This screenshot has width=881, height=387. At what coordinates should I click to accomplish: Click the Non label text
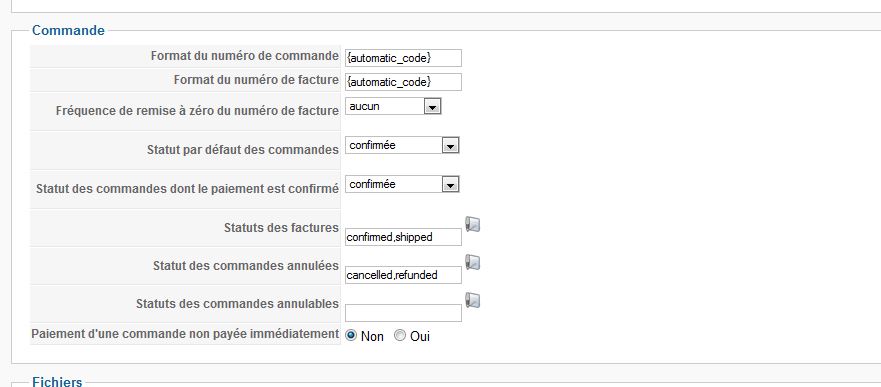click(x=372, y=336)
